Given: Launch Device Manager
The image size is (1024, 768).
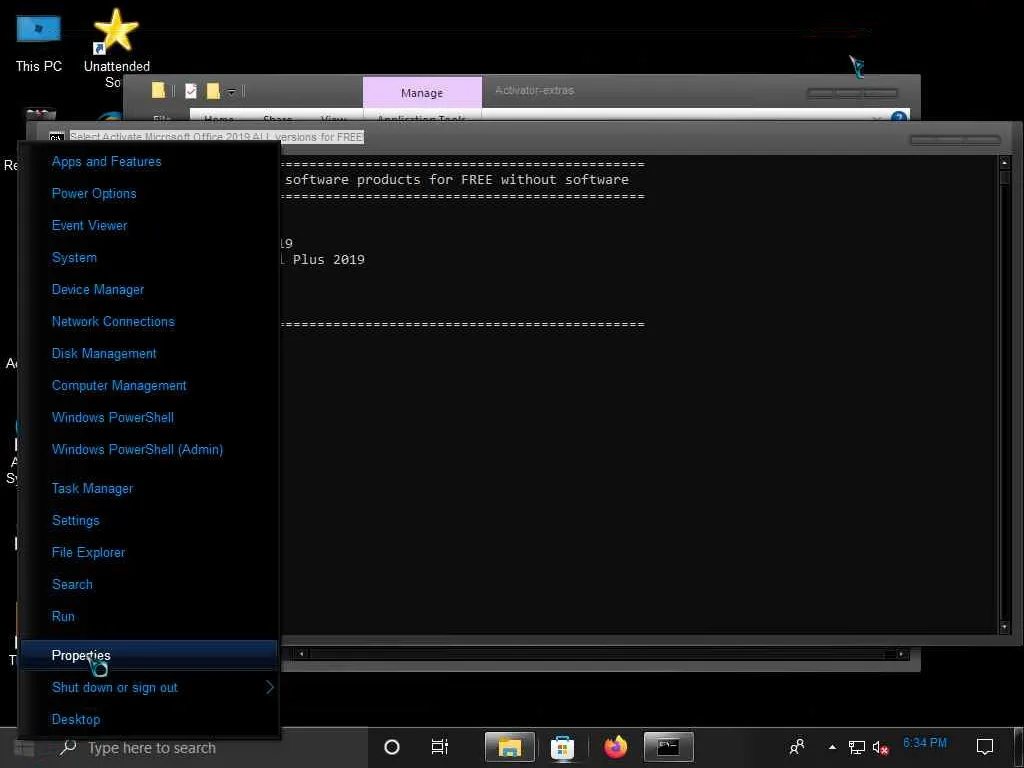Looking at the screenshot, I should coord(98,289).
